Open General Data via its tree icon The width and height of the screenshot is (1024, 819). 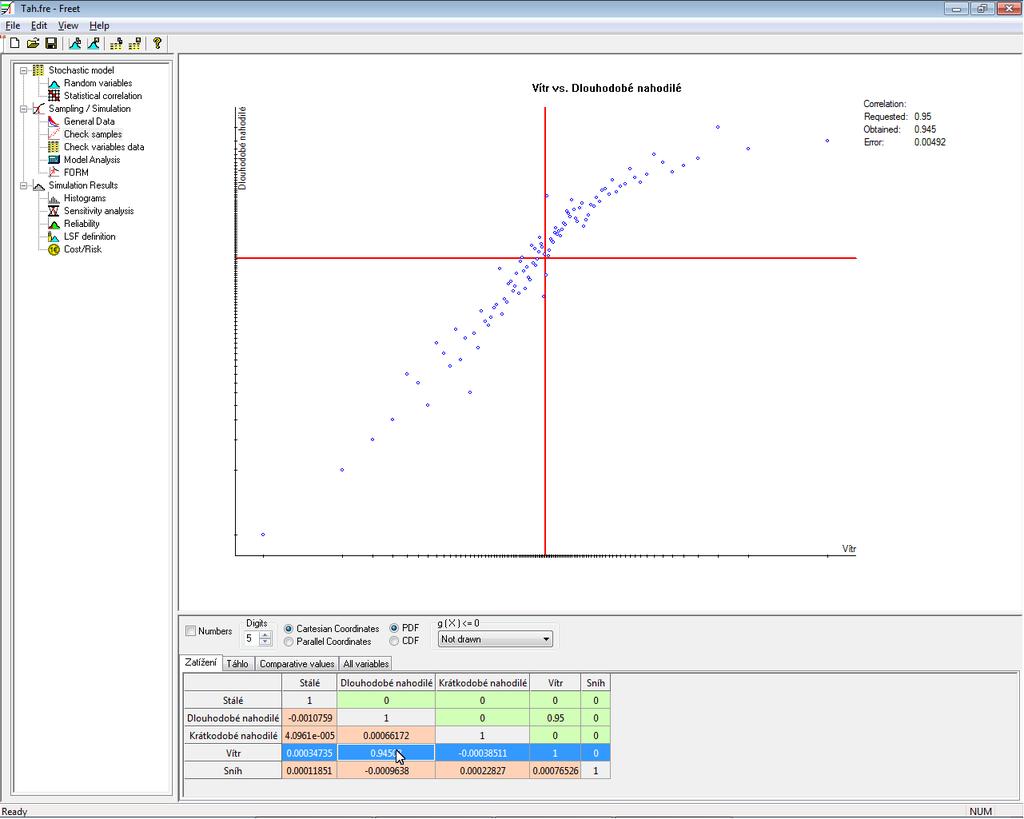pyautogui.click(x=54, y=121)
